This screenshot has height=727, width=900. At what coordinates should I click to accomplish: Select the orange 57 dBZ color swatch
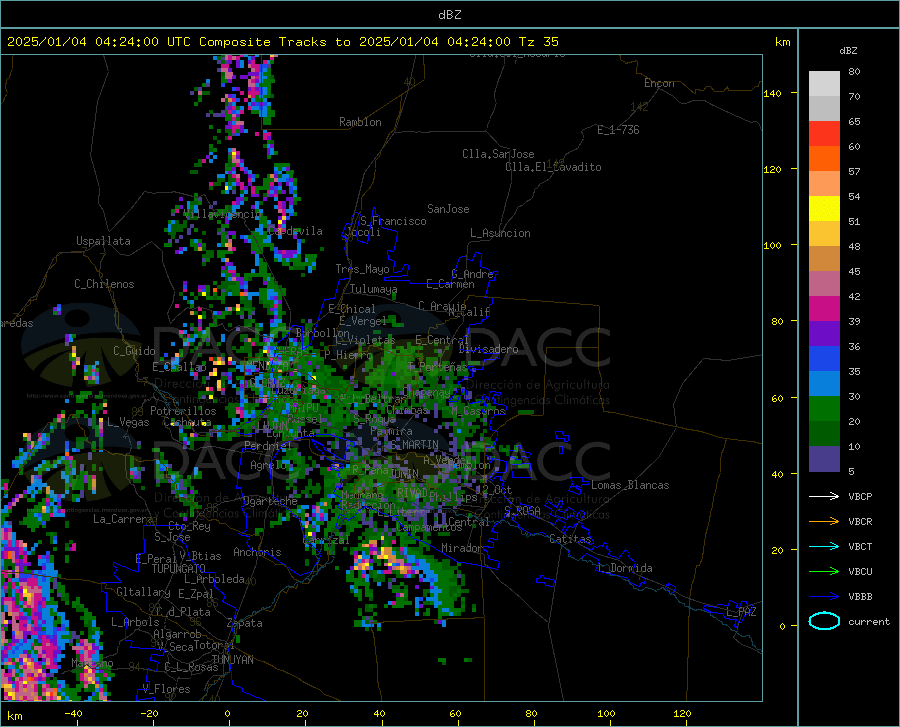(824, 159)
